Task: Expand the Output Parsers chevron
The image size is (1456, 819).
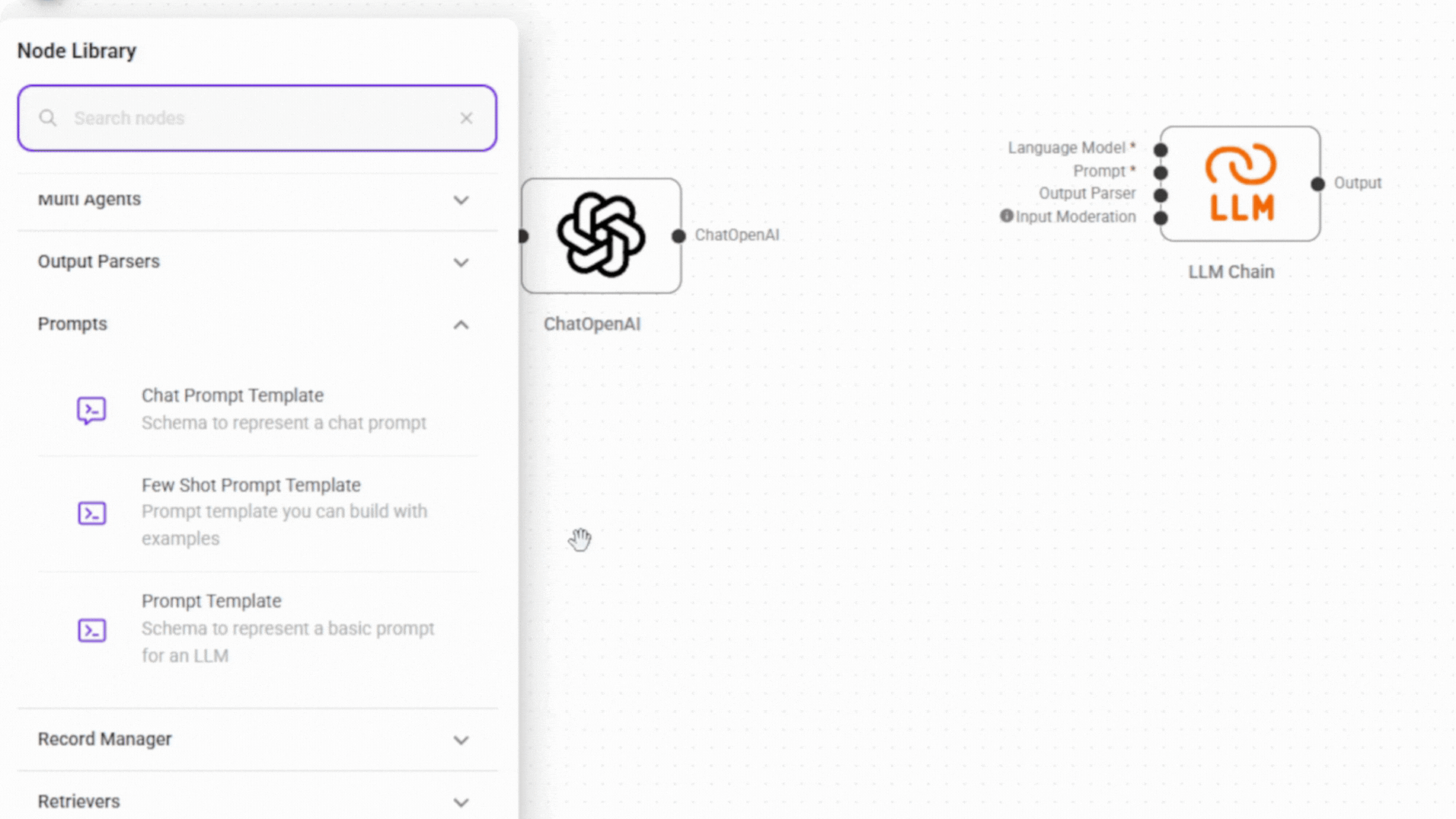Action: pyautogui.click(x=461, y=262)
